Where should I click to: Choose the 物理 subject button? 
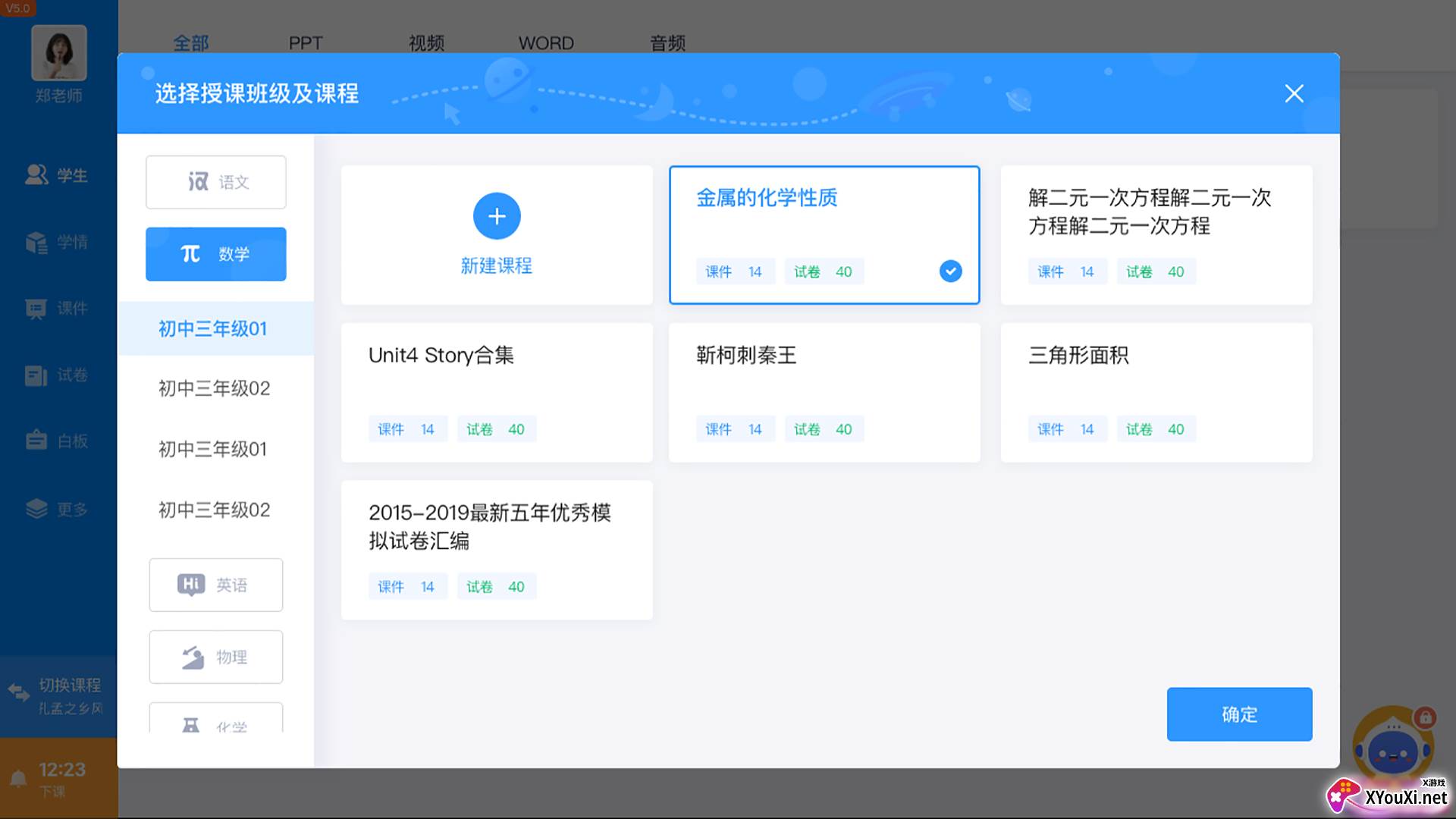216,657
